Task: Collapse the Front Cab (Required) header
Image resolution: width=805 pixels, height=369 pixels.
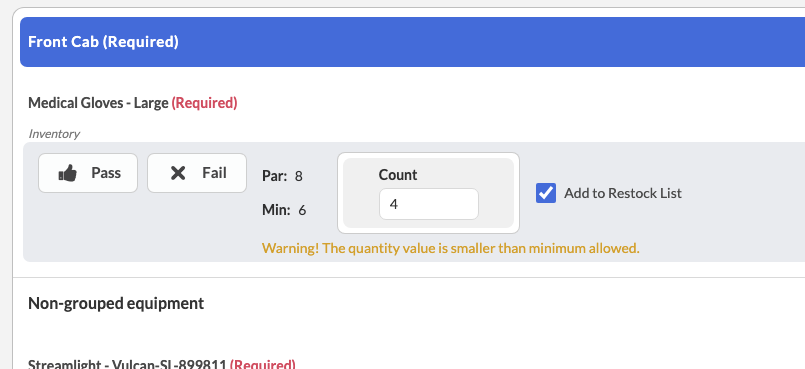Action: click(x=412, y=42)
